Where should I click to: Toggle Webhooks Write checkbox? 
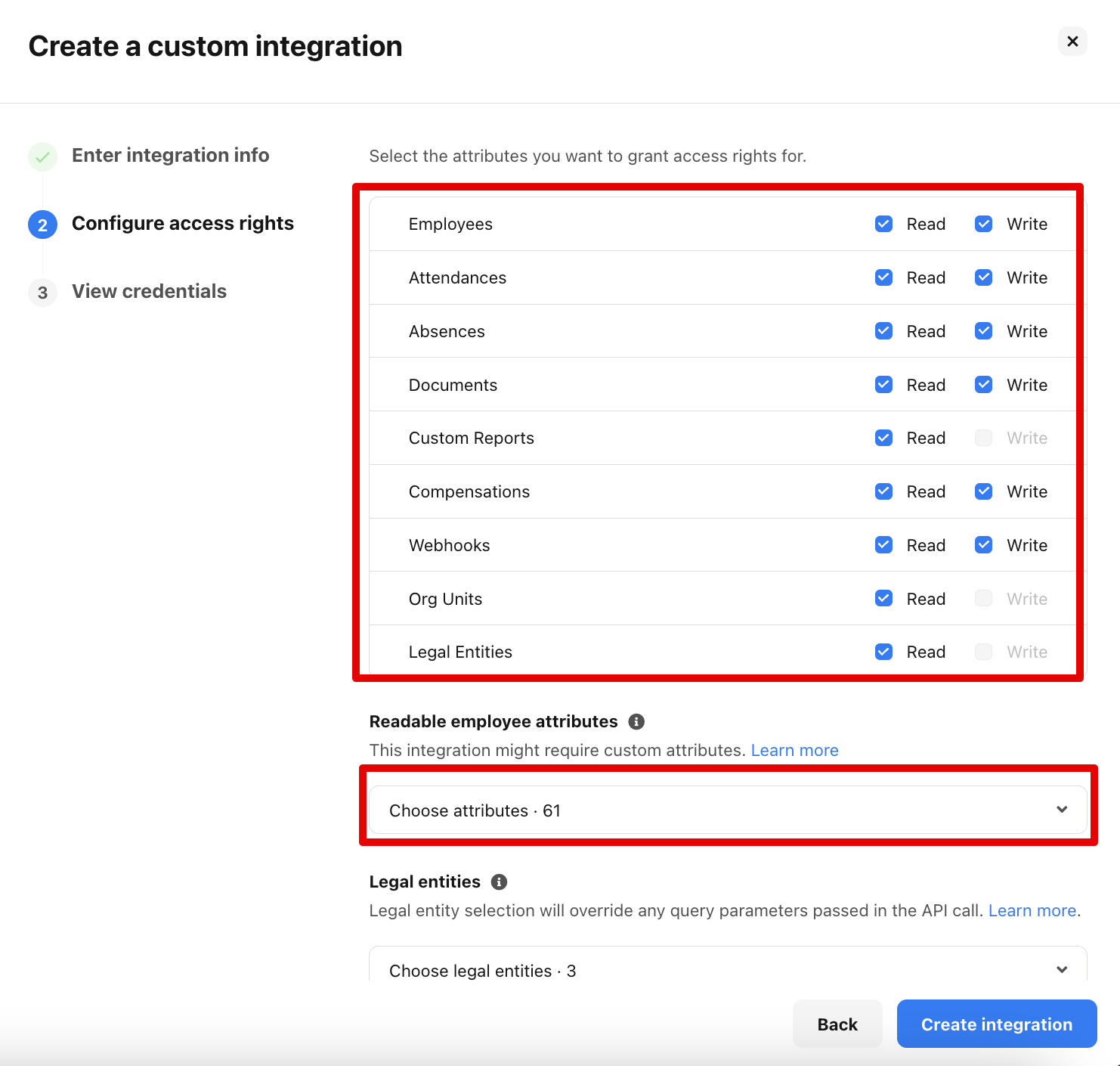[x=983, y=545]
